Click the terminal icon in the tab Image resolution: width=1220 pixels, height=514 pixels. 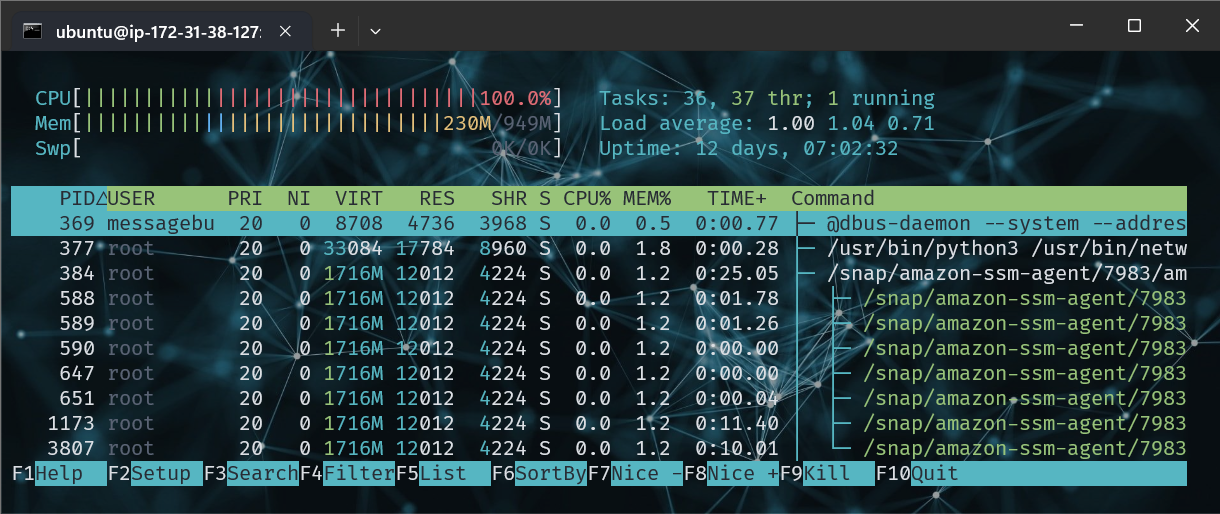pyautogui.click(x=33, y=31)
